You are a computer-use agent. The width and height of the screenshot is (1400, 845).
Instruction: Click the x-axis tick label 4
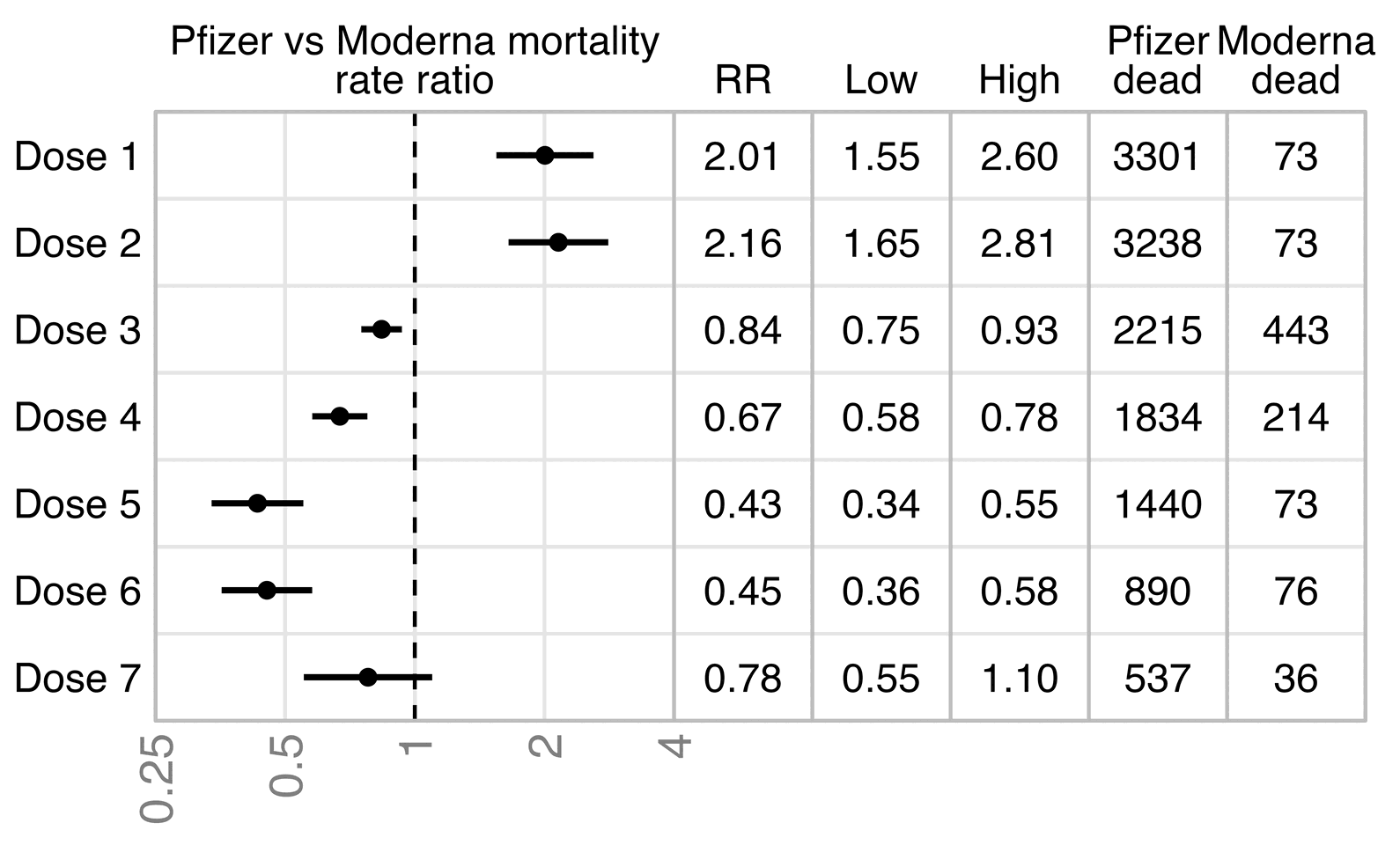point(675,746)
